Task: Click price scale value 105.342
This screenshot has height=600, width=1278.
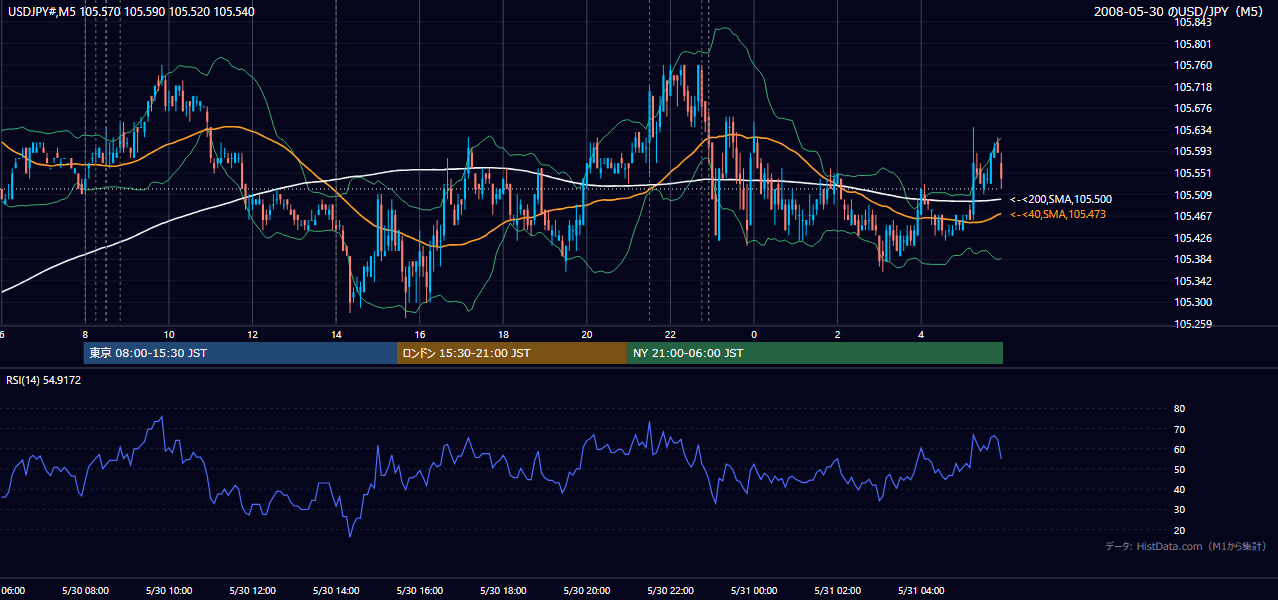Action: click(1194, 281)
